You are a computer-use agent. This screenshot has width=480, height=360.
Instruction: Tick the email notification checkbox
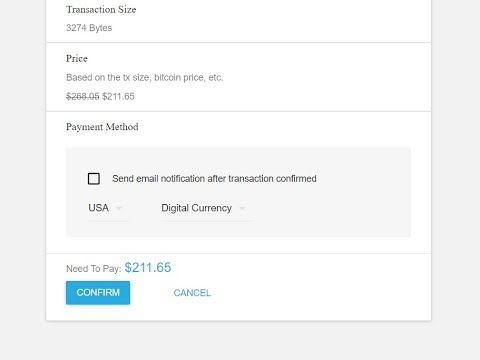pos(94,179)
